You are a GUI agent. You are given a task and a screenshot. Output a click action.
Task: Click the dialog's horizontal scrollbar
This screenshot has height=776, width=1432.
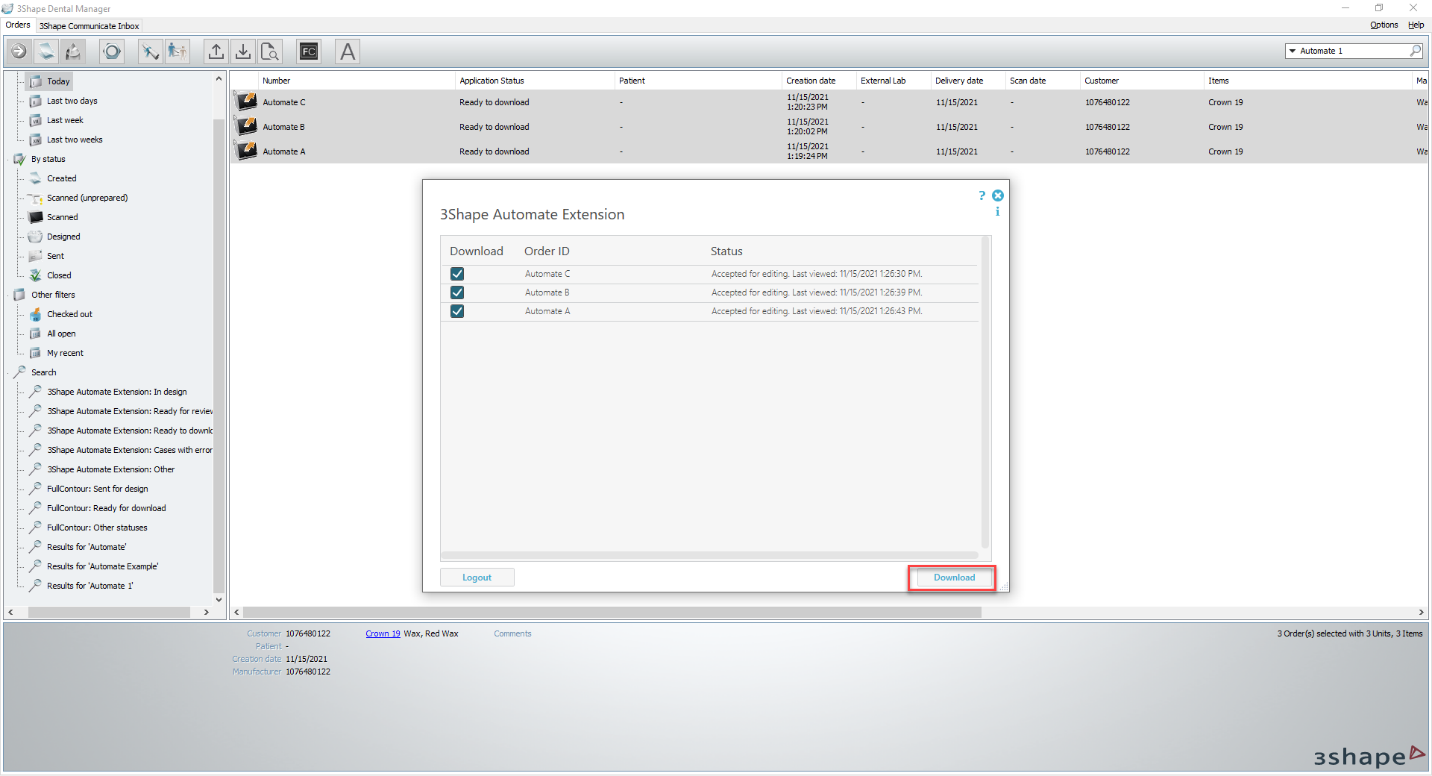tap(712, 555)
